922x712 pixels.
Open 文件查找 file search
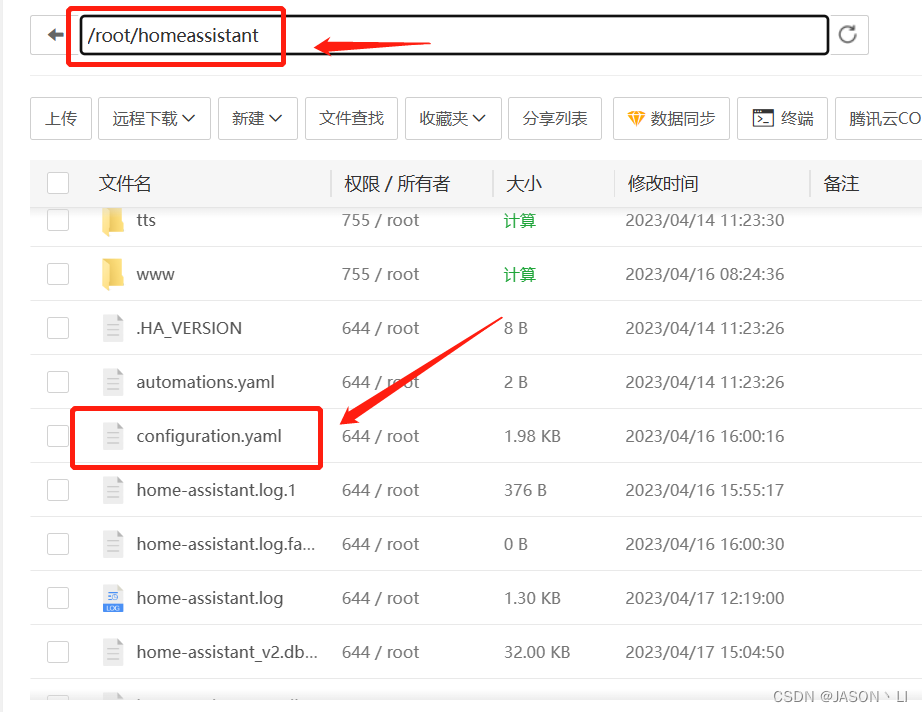(351, 119)
